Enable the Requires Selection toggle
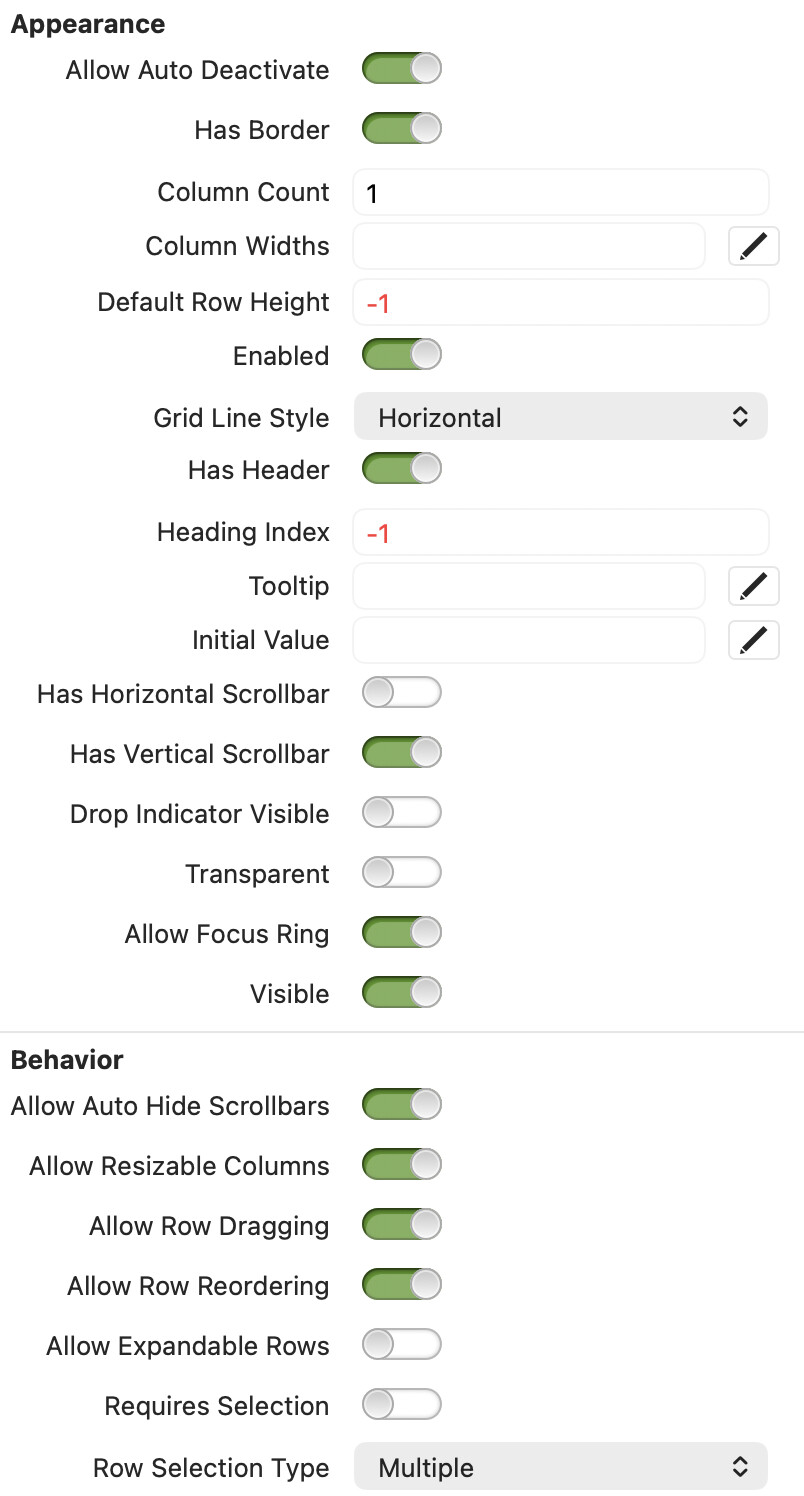This screenshot has width=804, height=1496. point(401,1405)
